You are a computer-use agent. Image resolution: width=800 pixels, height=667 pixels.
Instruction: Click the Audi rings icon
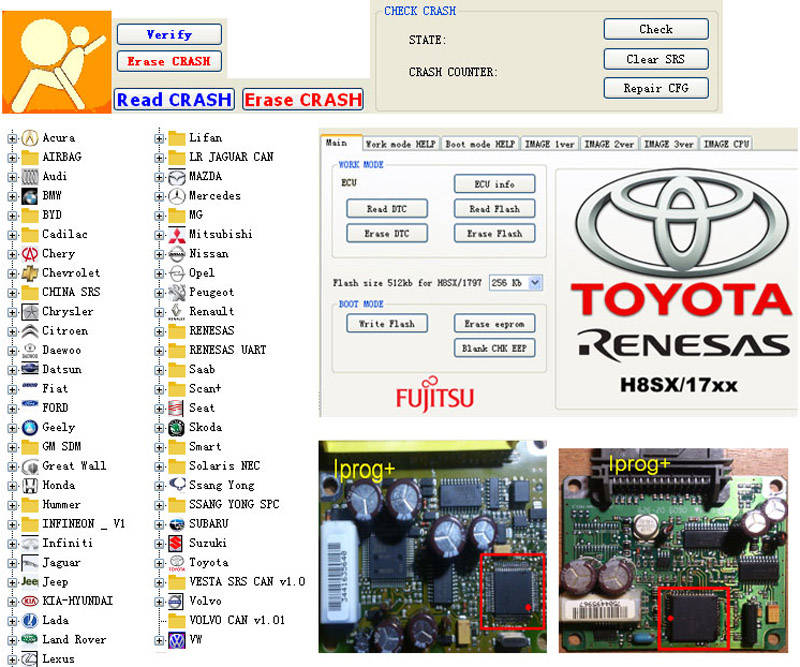point(30,176)
